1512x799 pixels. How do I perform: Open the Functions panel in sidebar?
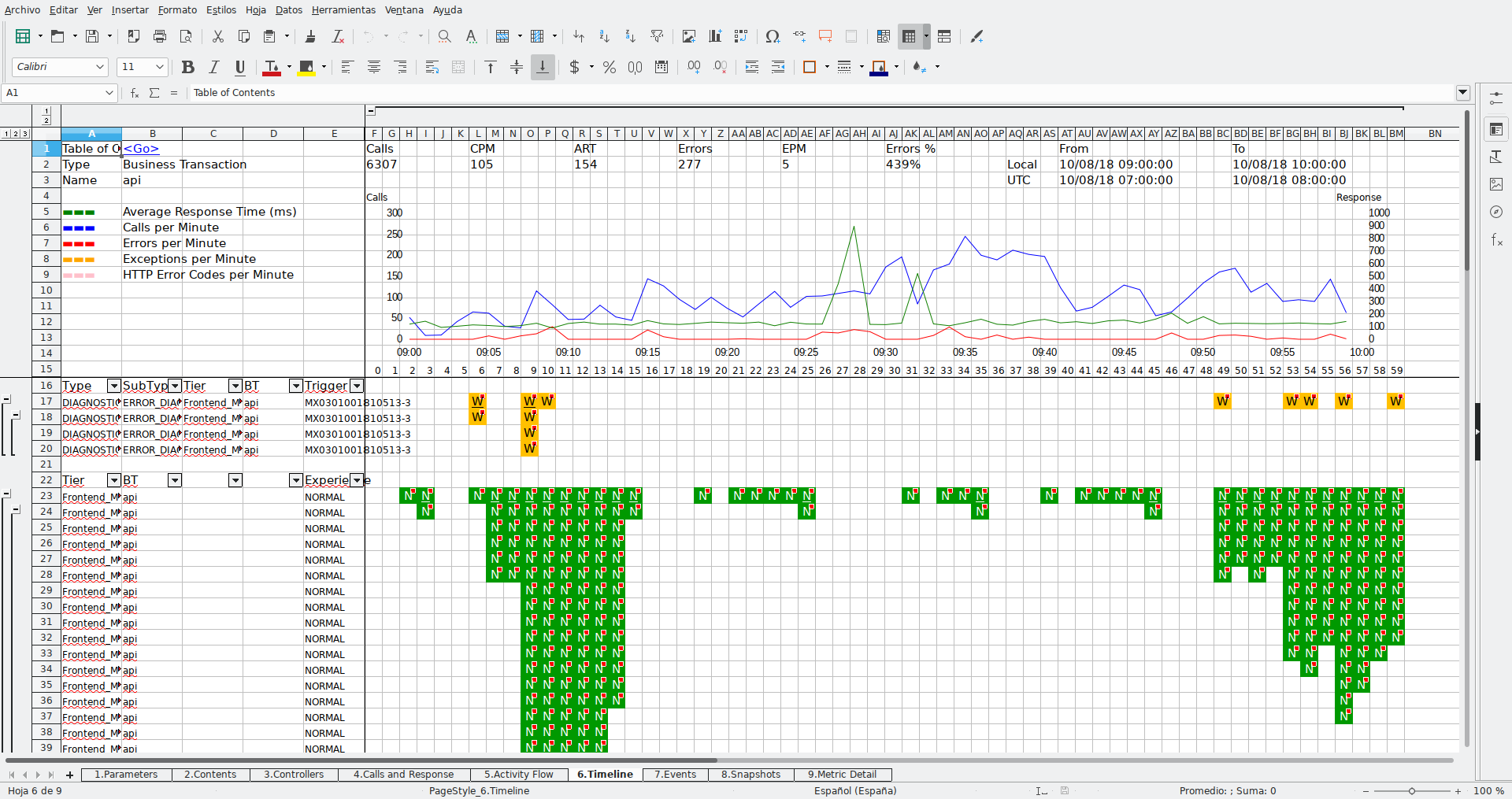(x=1496, y=239)
